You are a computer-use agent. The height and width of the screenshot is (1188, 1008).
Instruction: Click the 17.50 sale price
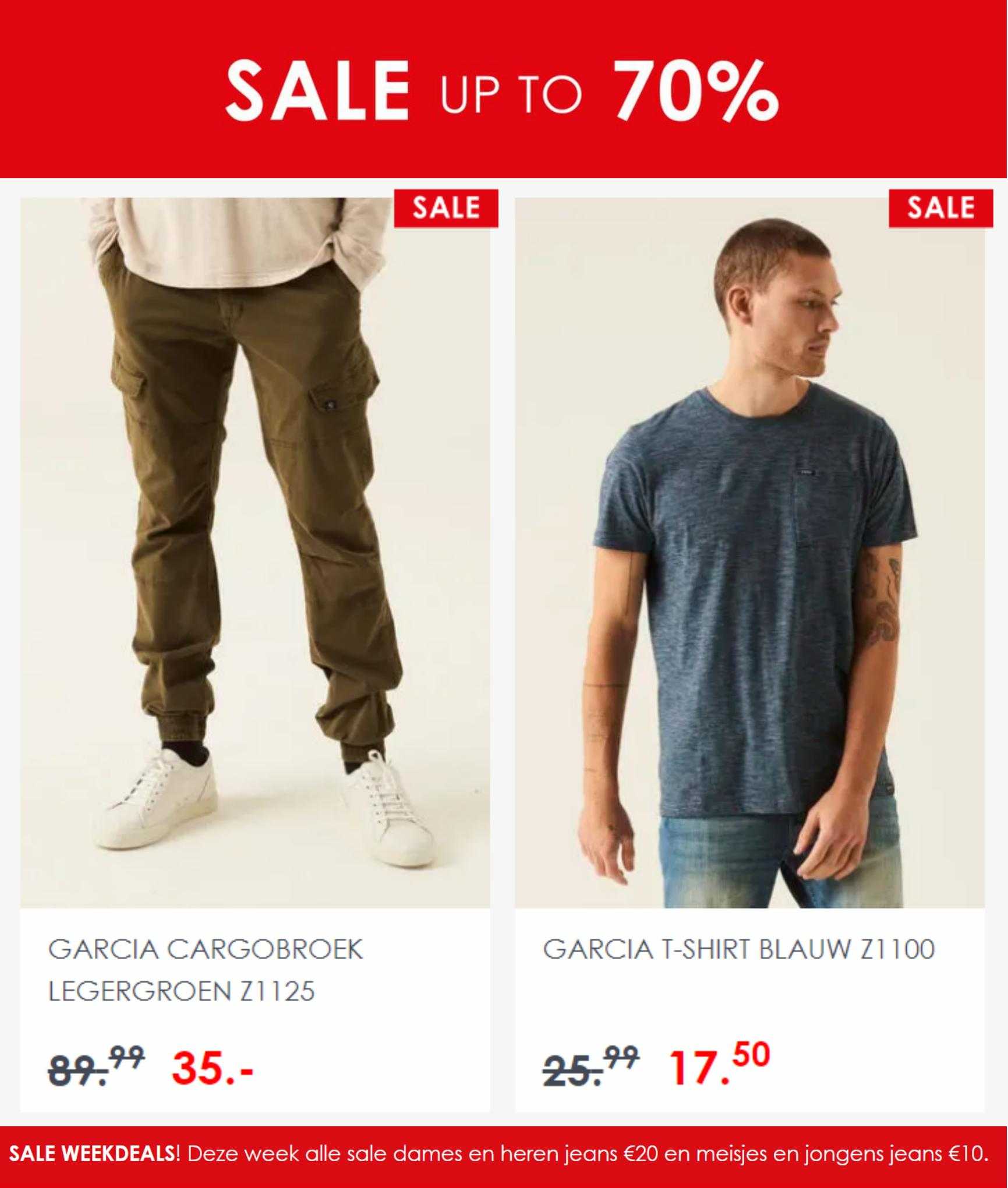tap(720, 1065)
